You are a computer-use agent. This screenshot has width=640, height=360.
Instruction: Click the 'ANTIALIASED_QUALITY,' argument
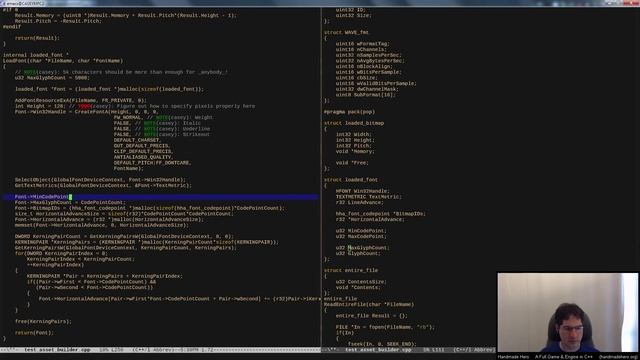(x=143, y=157)
